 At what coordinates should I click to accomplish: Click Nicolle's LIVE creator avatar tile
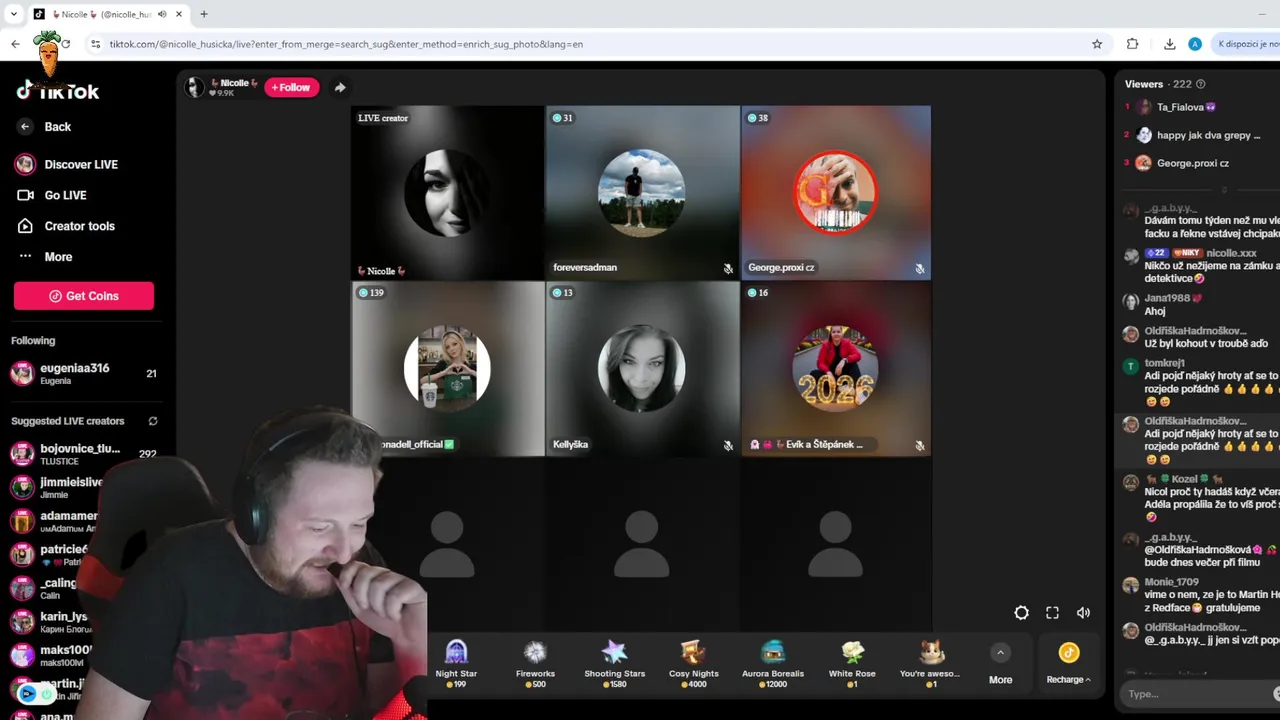[447, 193]
